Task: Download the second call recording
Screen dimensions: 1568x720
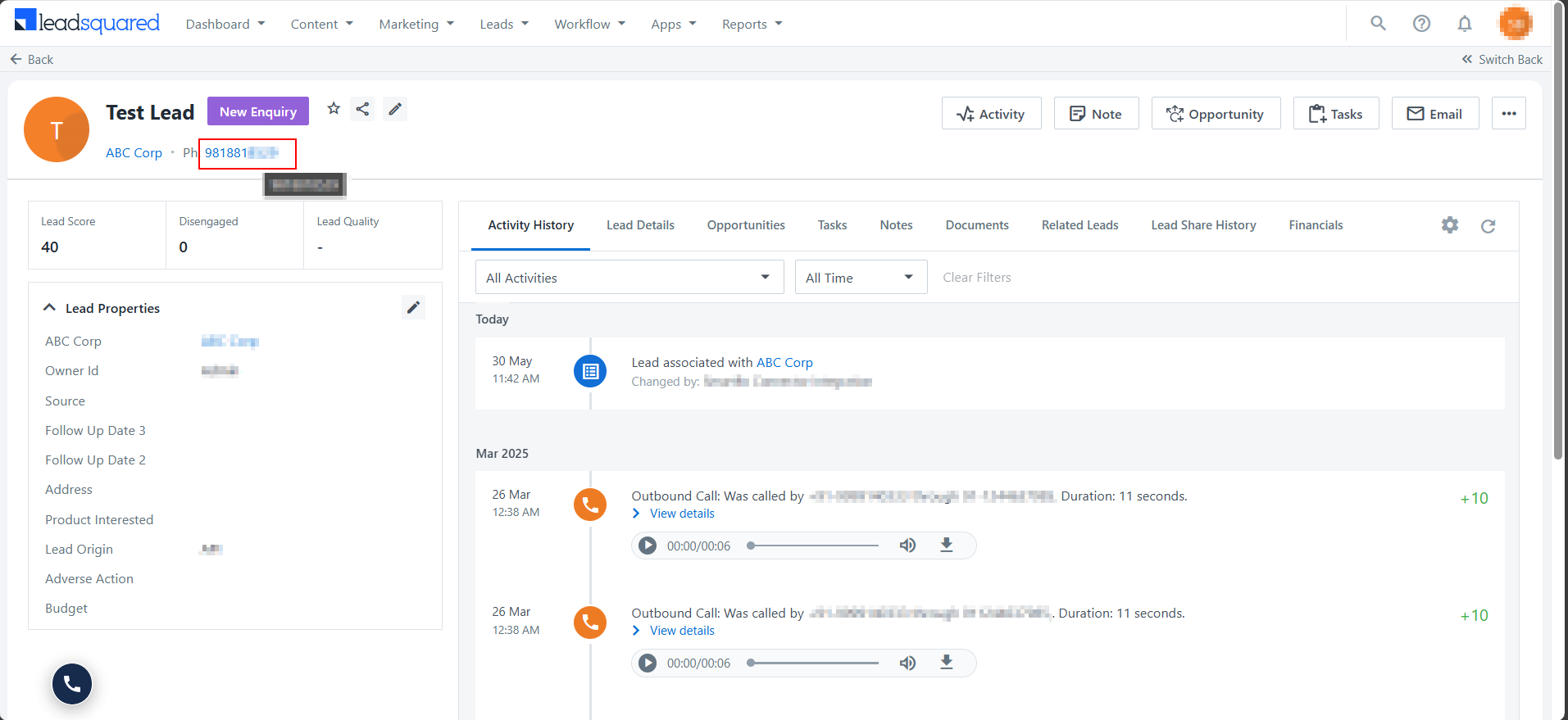Action: click(x=947, y=662)
